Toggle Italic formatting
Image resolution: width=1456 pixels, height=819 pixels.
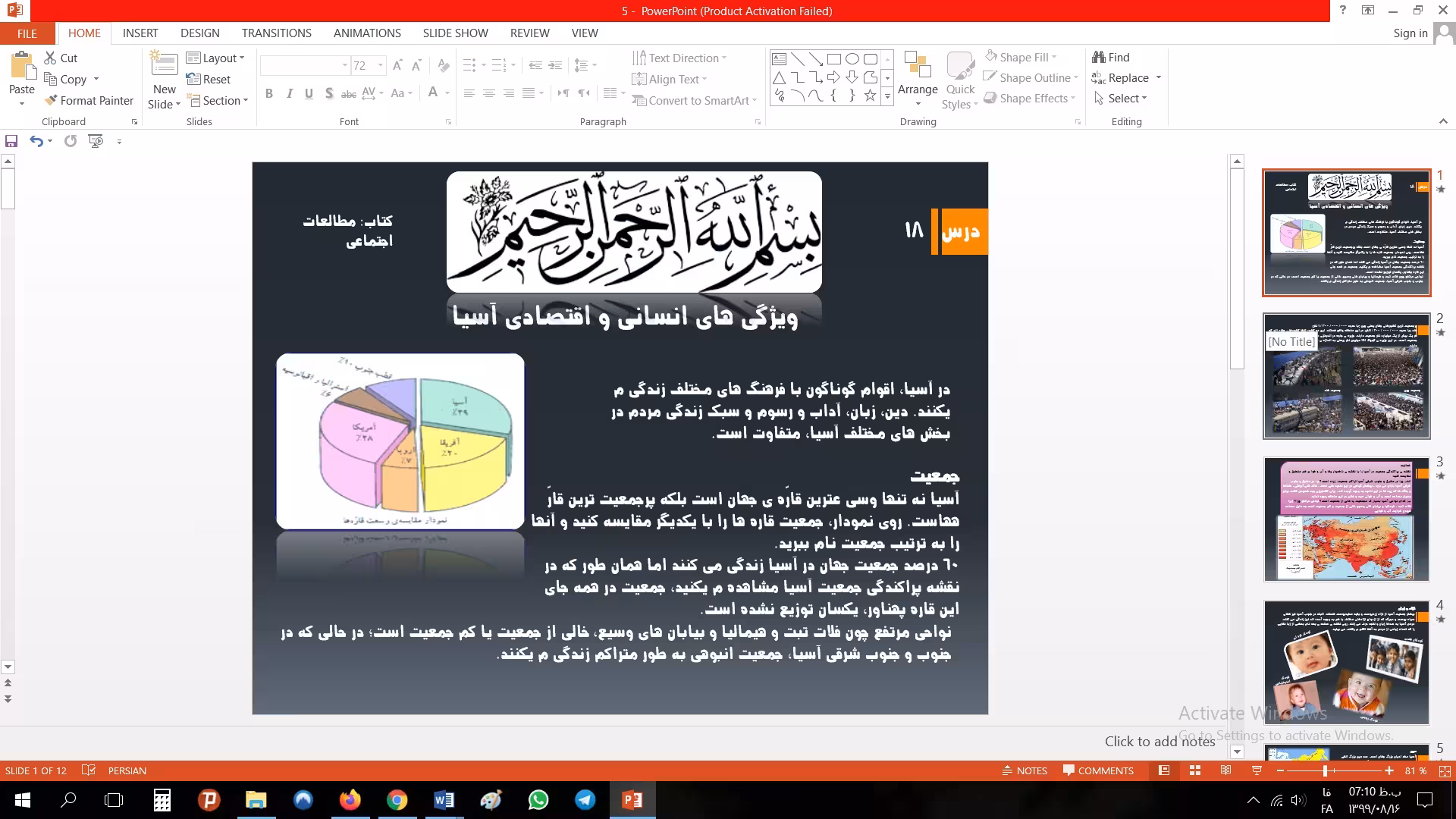(289, 93)
